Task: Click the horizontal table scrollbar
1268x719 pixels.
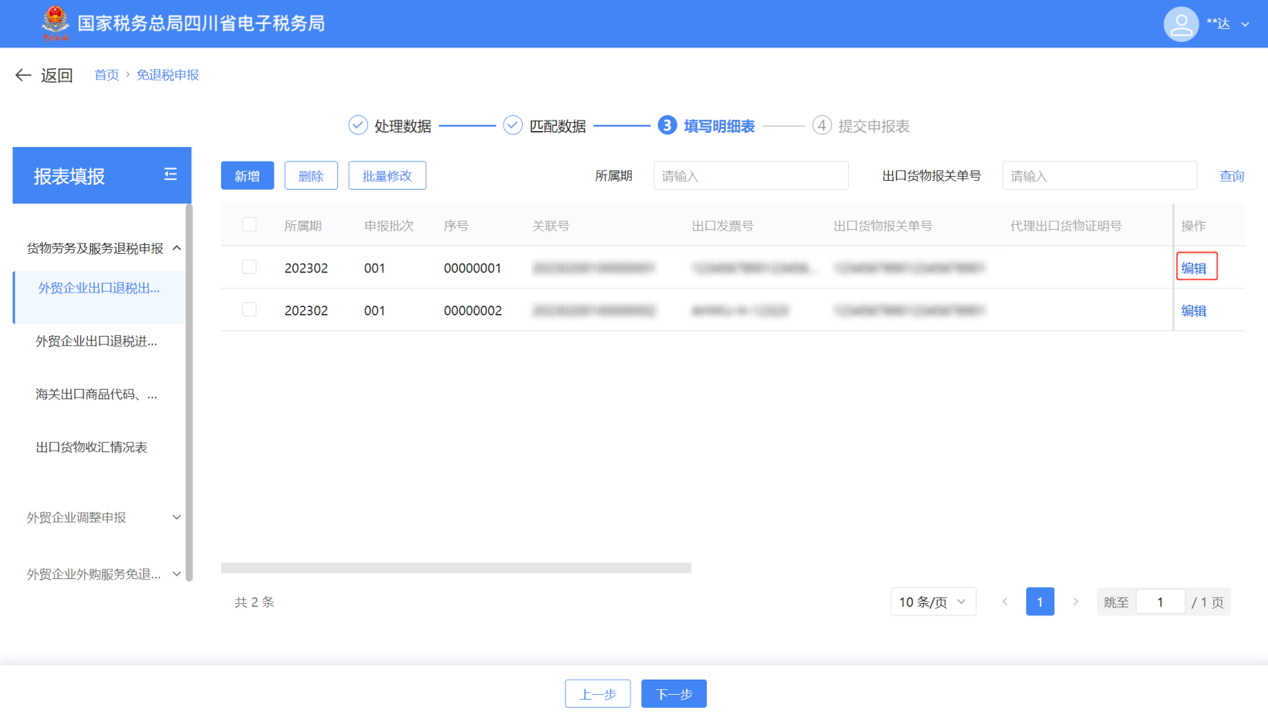Action: (456, 568)
